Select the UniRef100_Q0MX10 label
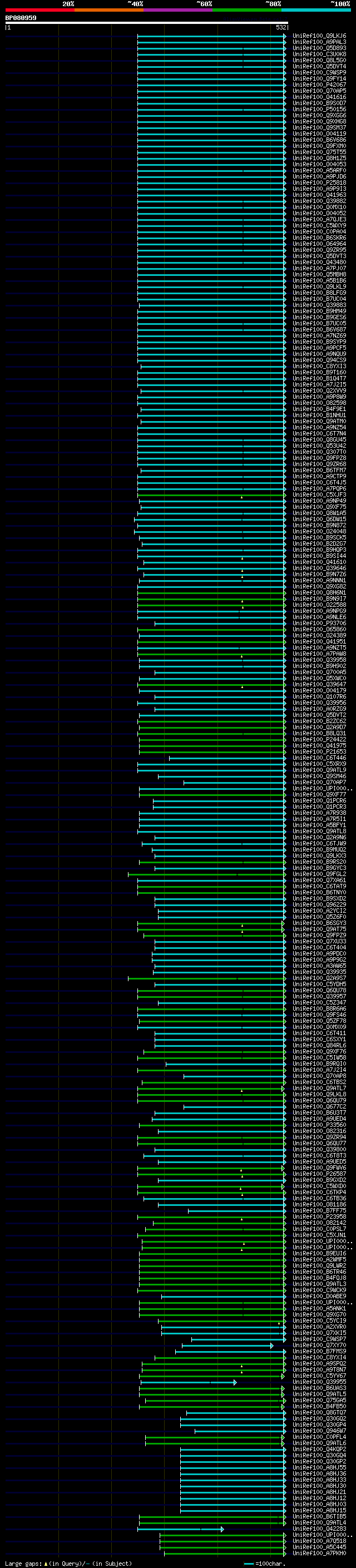The width and height of the screenshot is (356, 1568). pyautogui.click(x=319, y=207)
